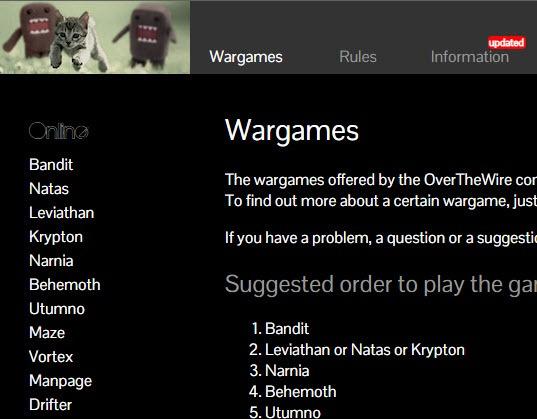Open the Vortex wargame link
This screenshot has height=419, width=537.
pos(51,357)
